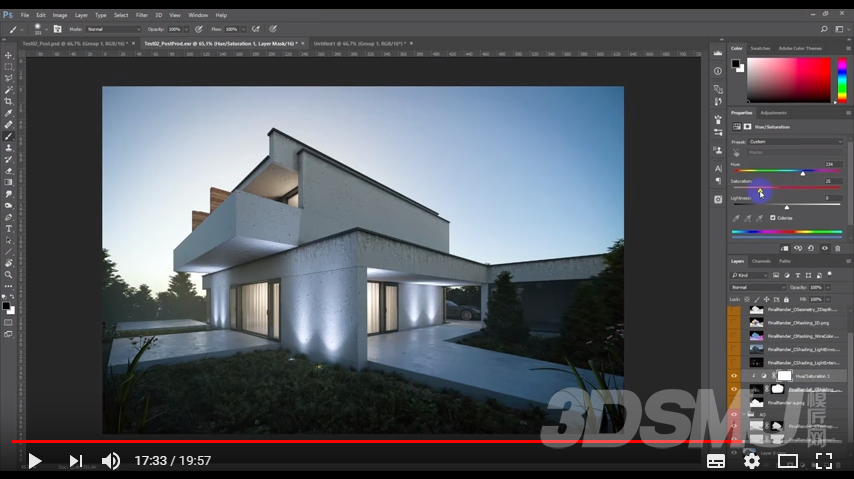Switch to the Adjustments tab
Image resolution: width=854 pixels, height=479 pixels.
click(x=773, y=113)
